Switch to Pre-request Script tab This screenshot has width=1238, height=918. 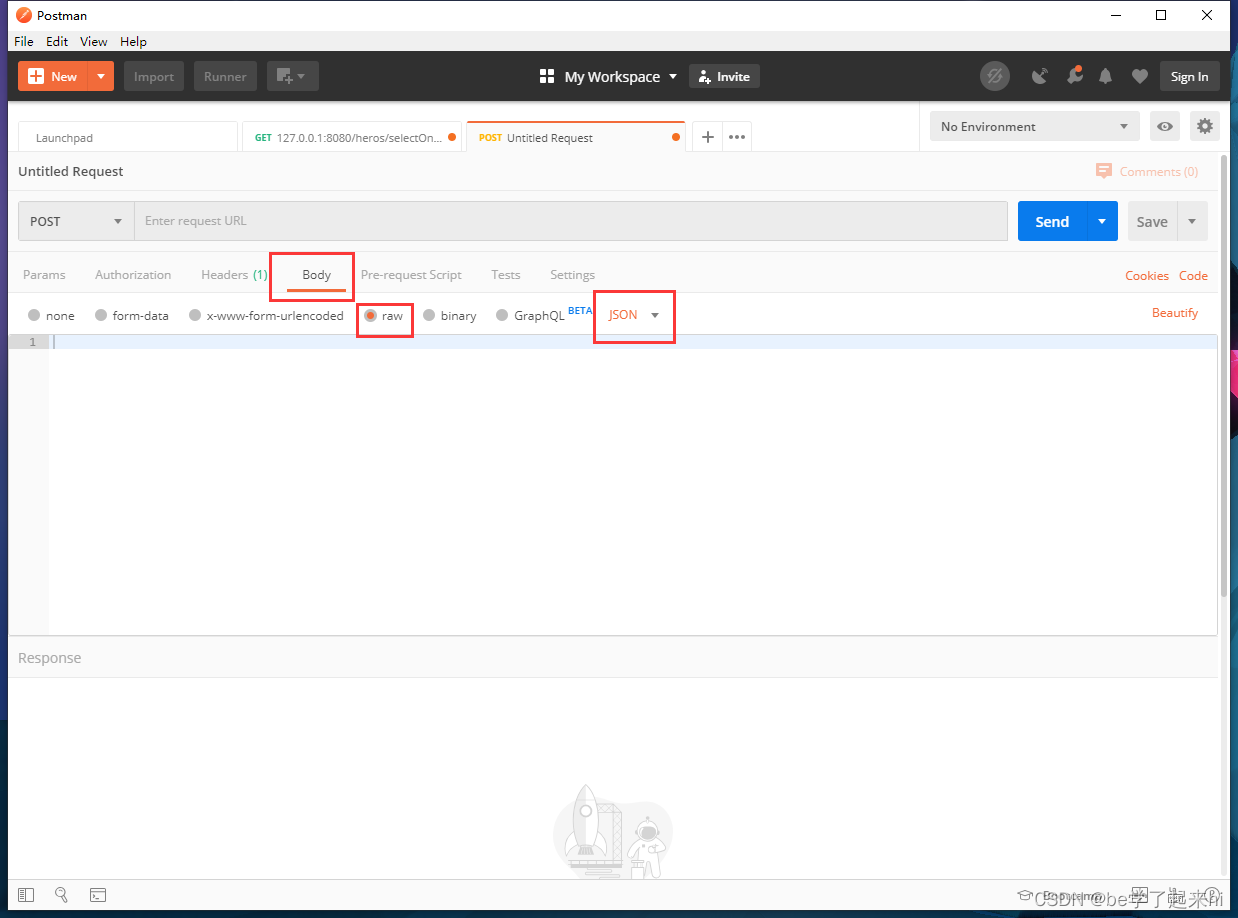(411, 275)
